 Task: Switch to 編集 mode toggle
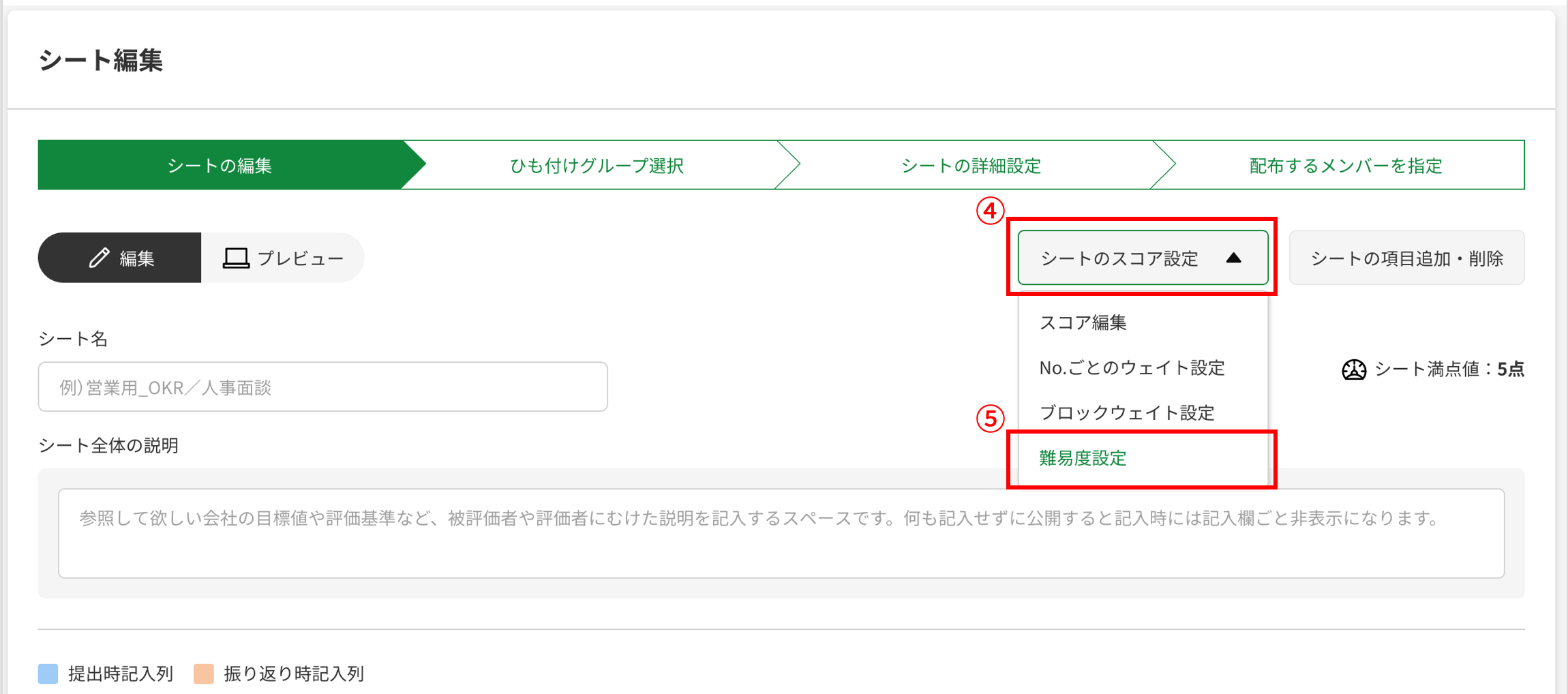[120, 258]
